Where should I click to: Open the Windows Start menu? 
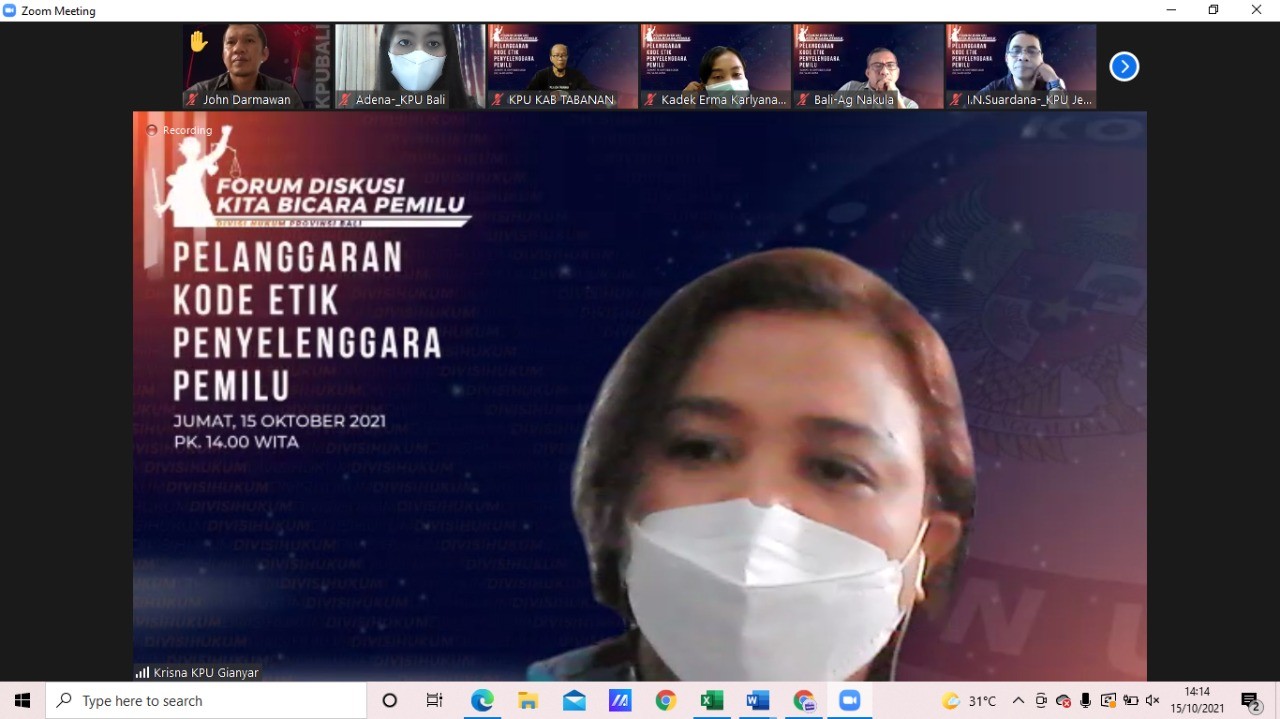(x=22, y=701)
